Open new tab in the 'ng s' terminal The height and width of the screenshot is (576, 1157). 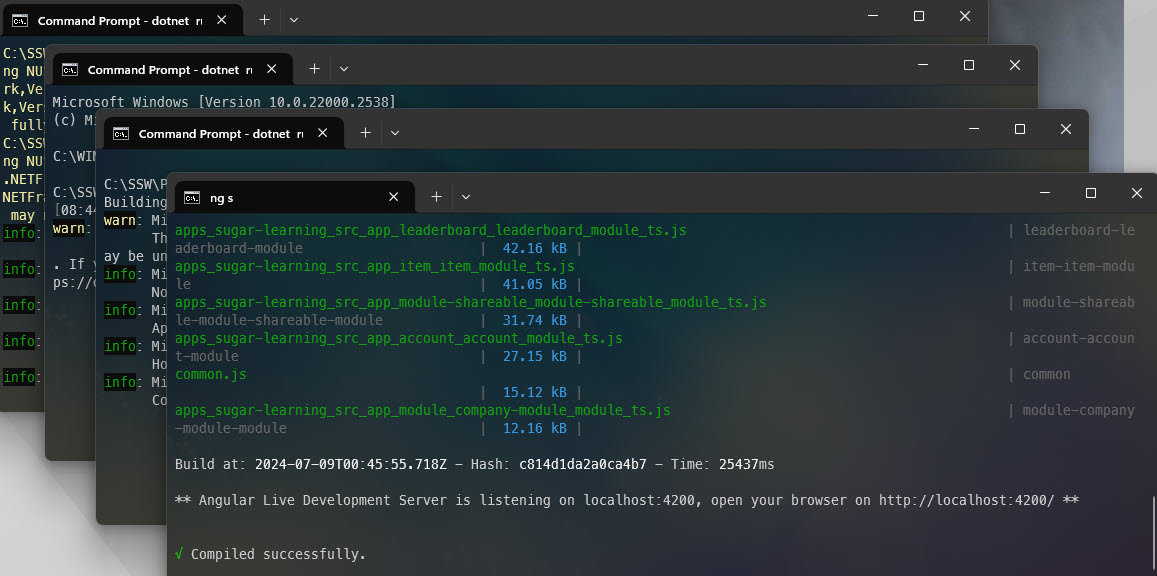coord(436,197)
